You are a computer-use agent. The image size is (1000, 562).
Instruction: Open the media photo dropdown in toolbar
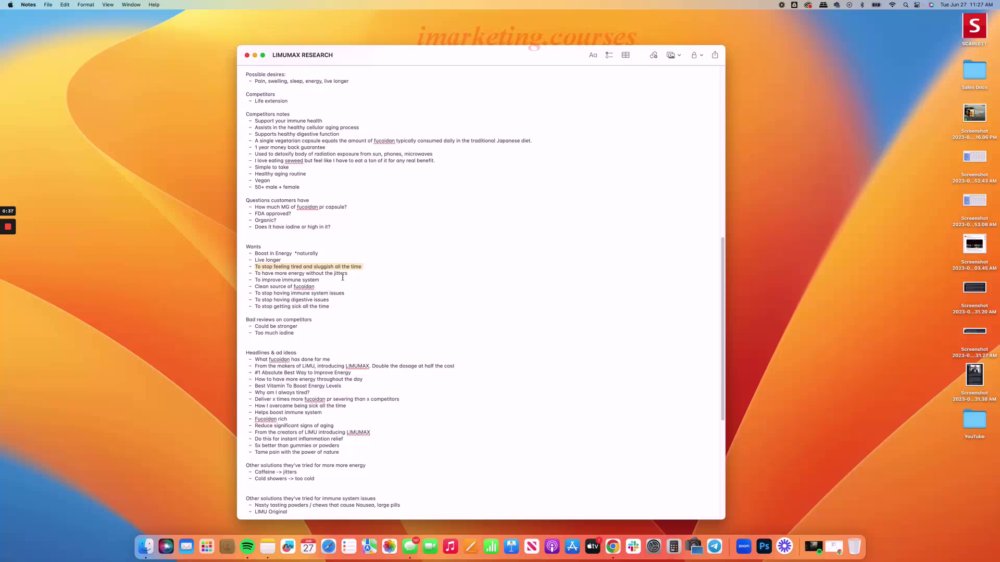click(673, 55)
